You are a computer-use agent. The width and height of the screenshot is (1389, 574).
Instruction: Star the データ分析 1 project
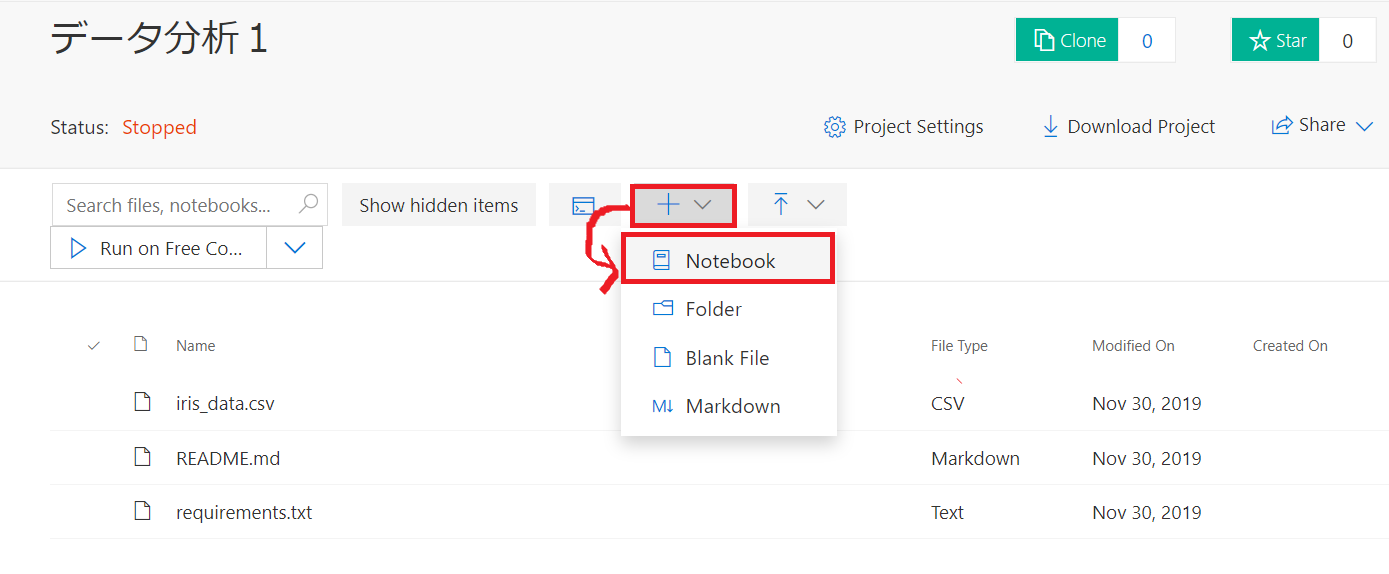[1276, 41]
